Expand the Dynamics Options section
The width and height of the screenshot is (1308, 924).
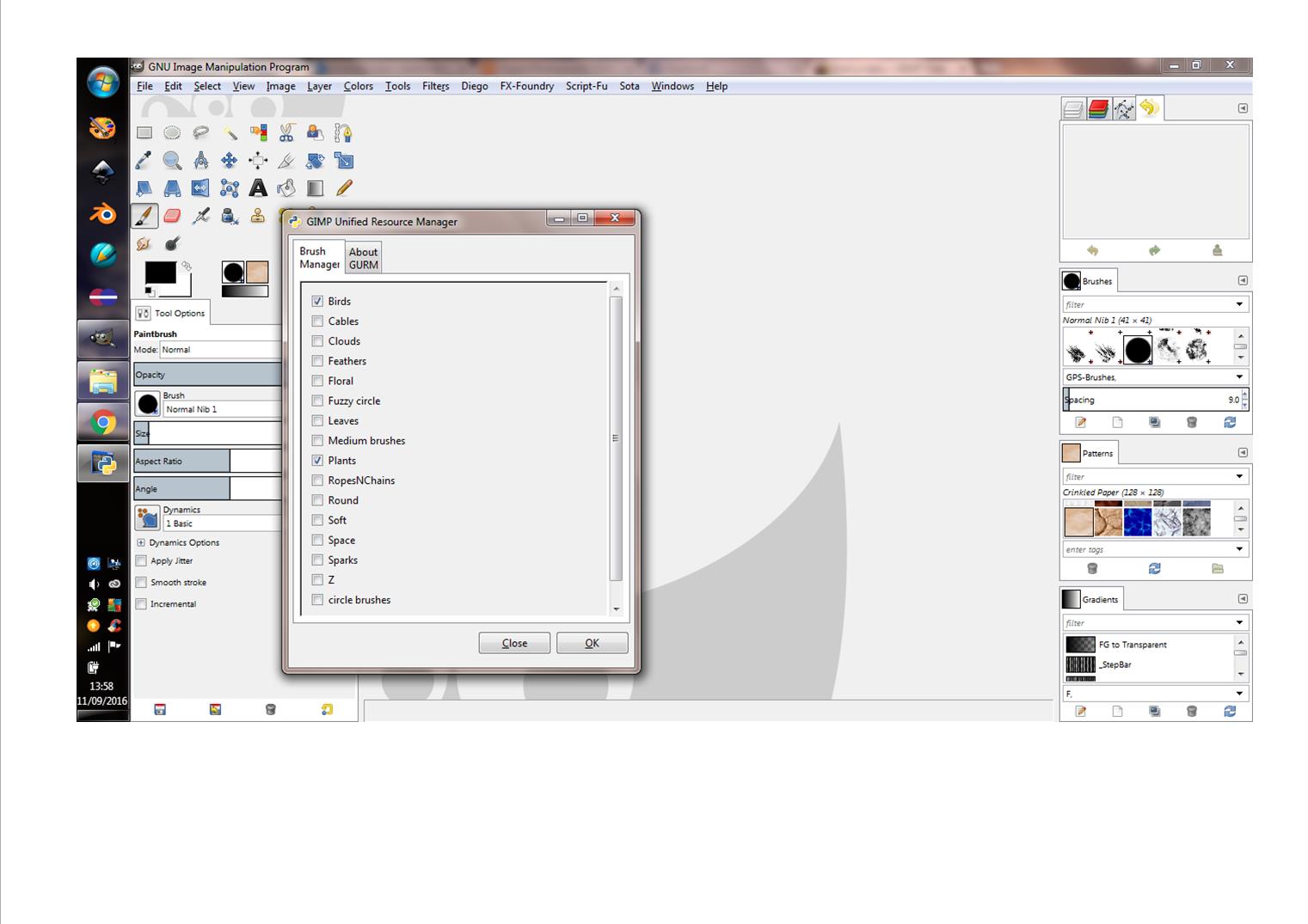(x=141, y=542)
